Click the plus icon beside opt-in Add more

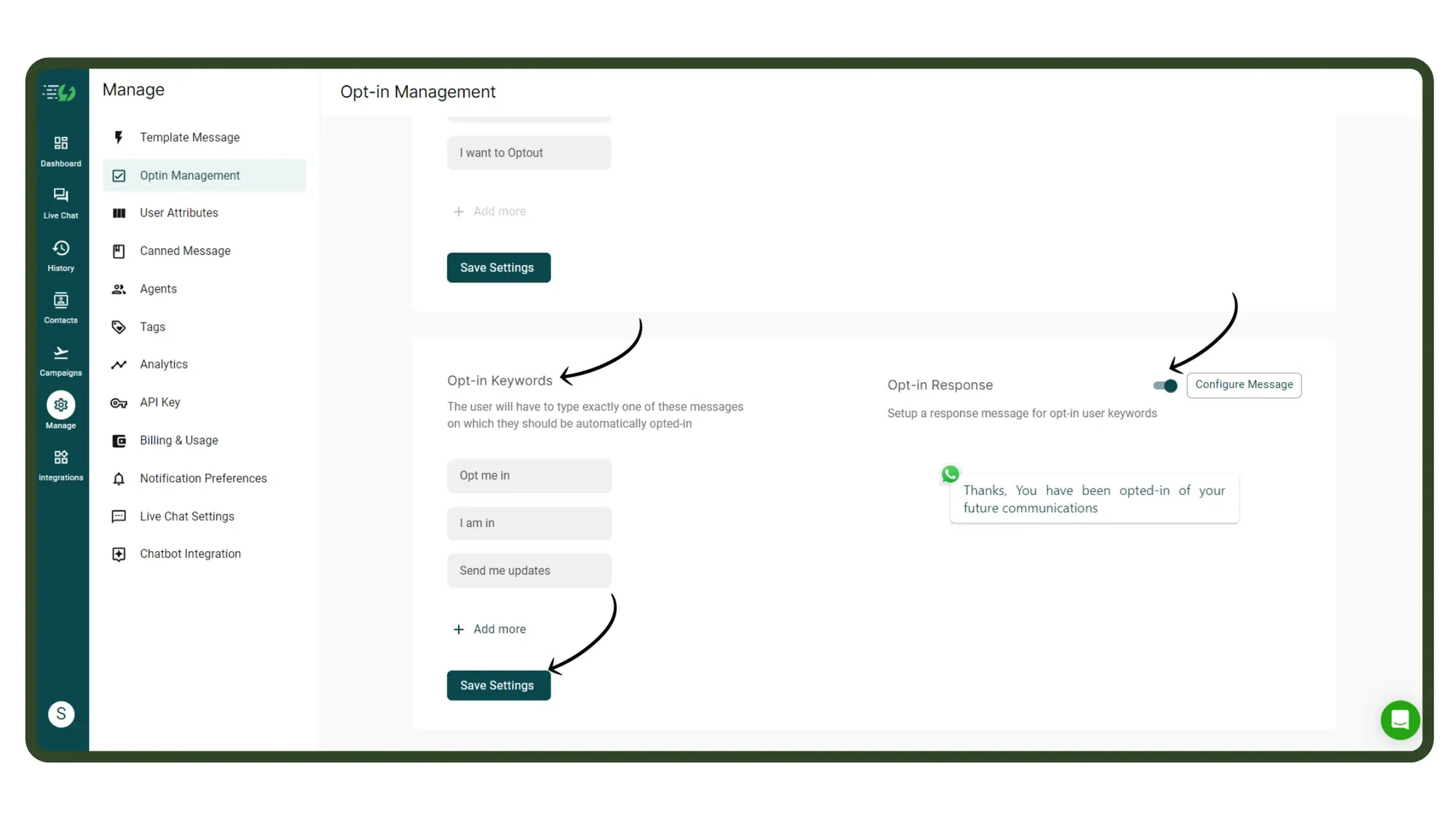coord(459,629)
